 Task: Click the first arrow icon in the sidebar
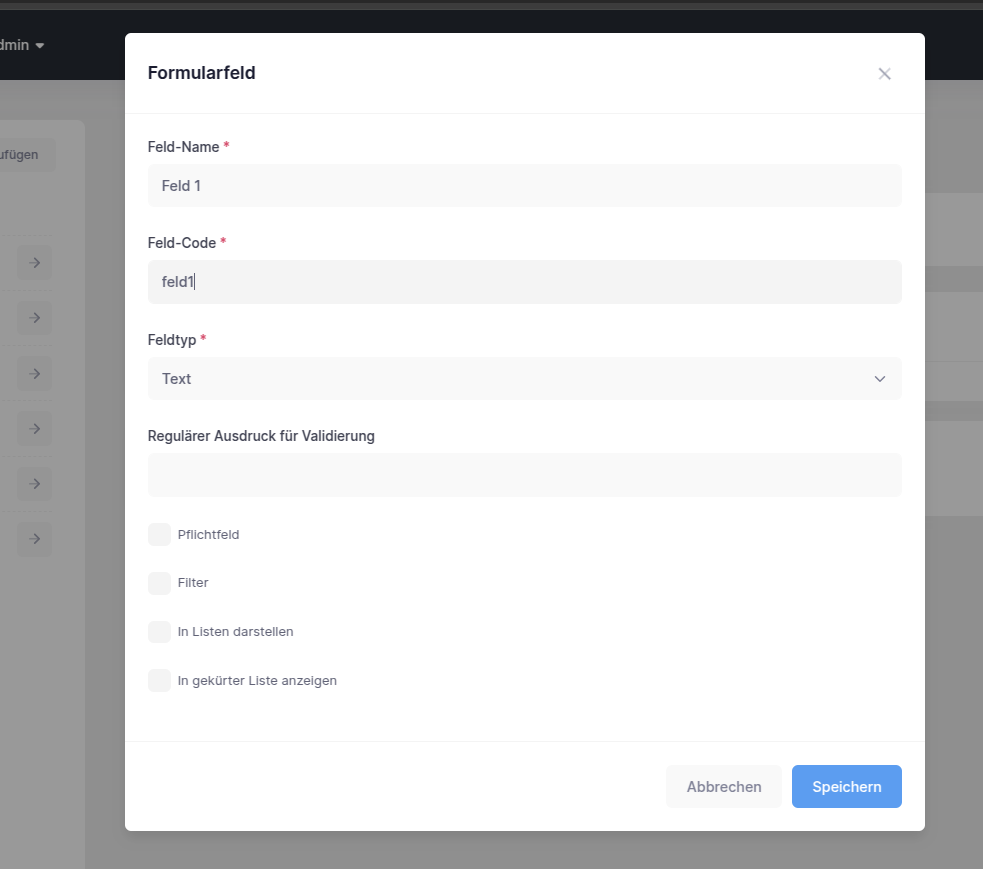[33, 262]
